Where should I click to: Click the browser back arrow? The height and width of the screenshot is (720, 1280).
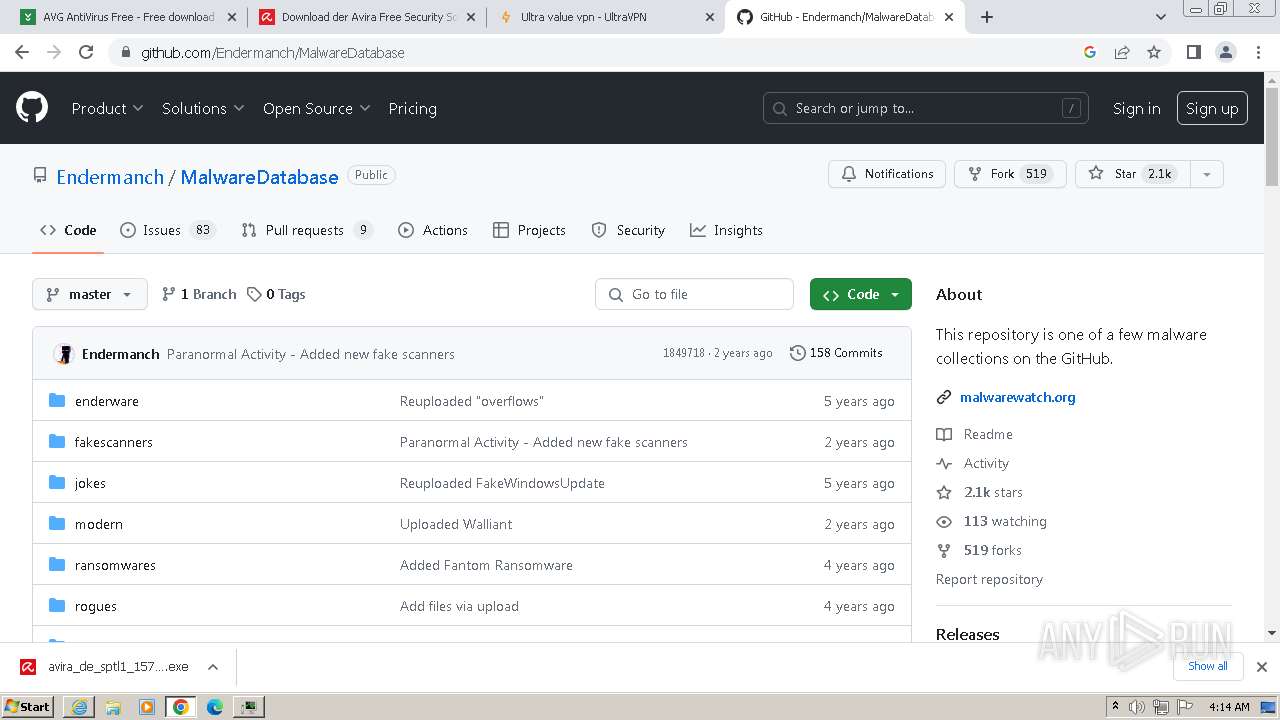tap(22, 52)
